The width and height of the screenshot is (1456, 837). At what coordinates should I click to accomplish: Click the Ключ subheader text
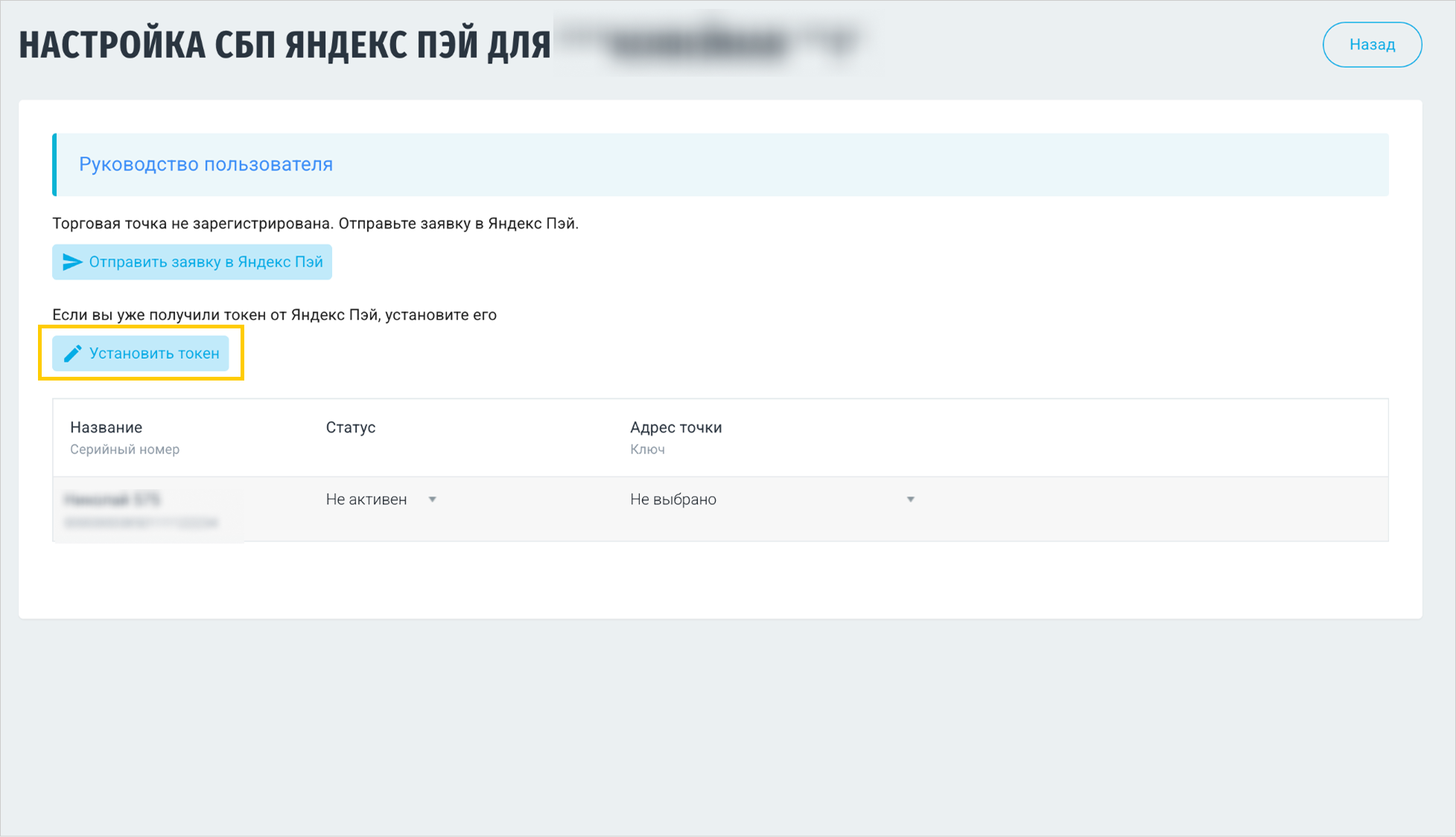[647, 450]
